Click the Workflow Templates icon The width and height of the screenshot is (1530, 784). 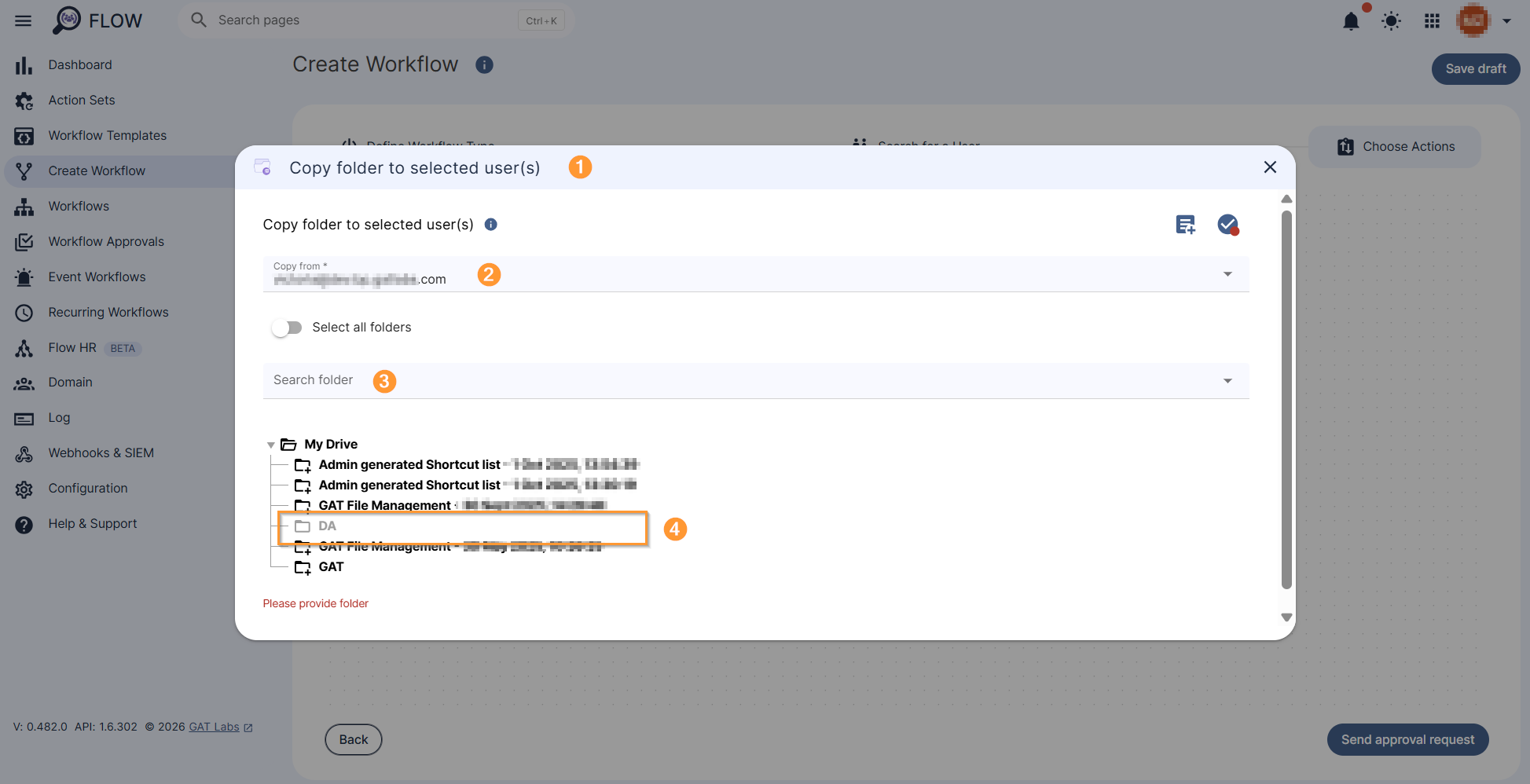(24, 136)
